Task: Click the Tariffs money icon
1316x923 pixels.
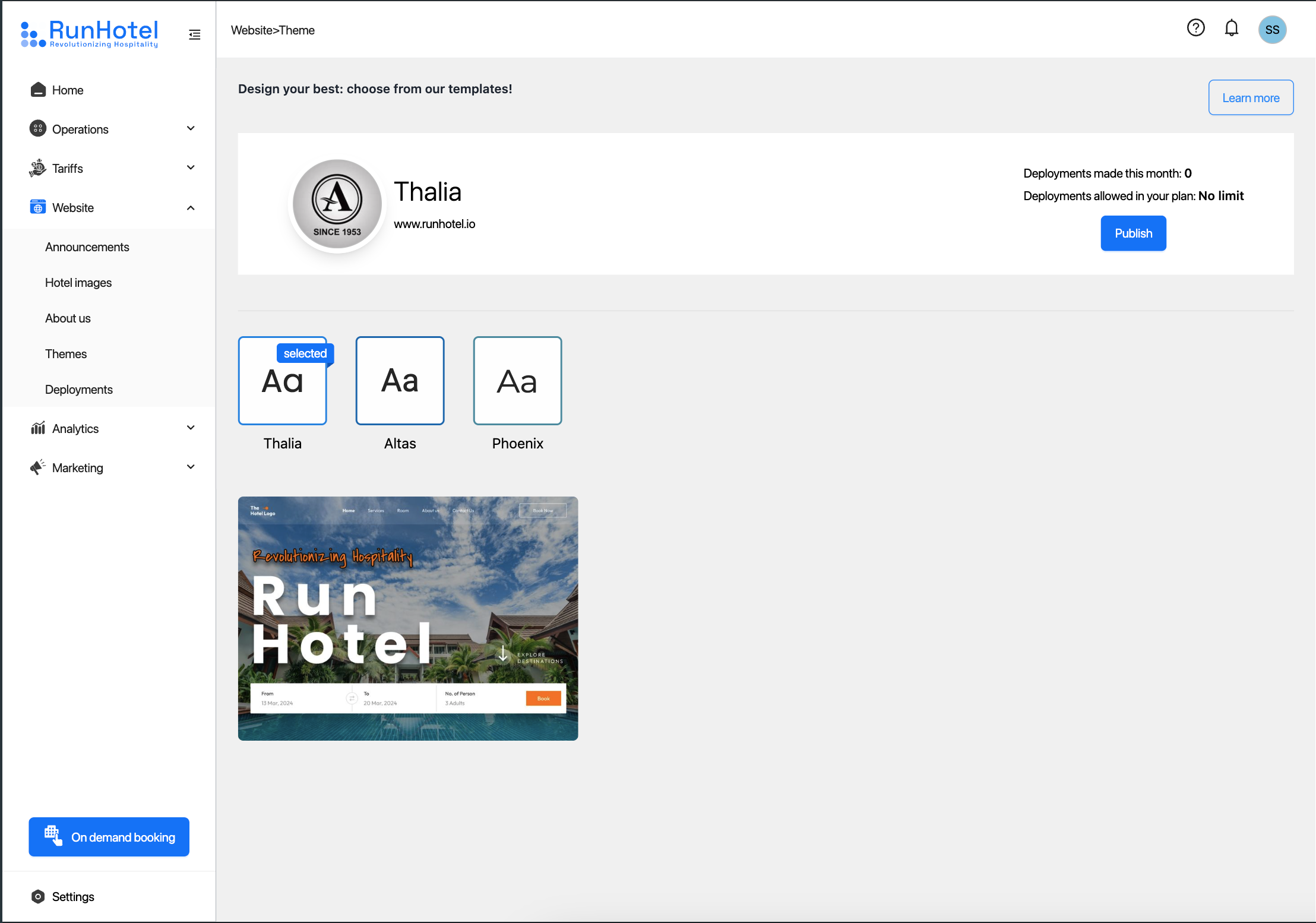Action: (x=38, y=168)
